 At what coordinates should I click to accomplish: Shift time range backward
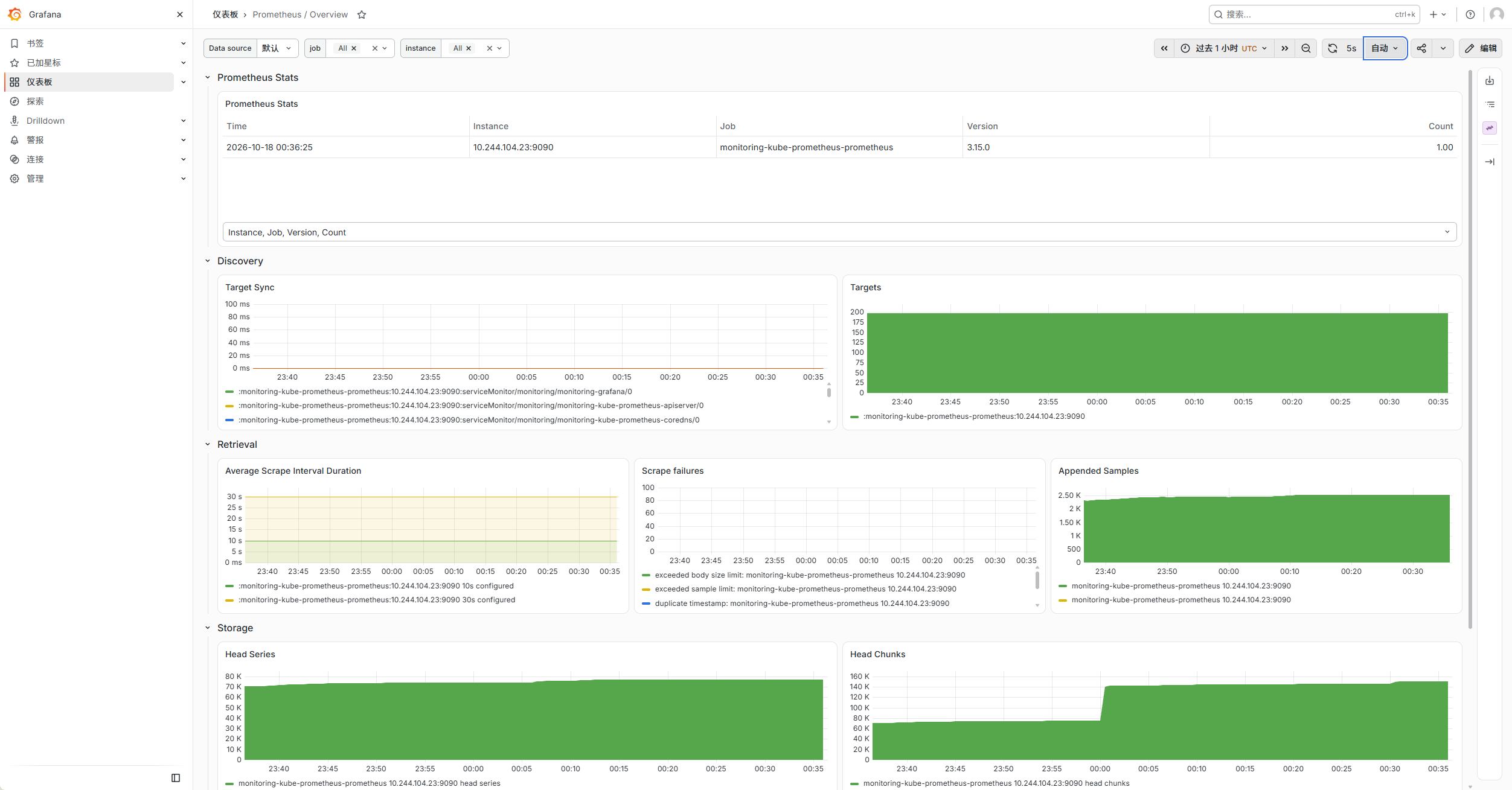point(1164,48)
